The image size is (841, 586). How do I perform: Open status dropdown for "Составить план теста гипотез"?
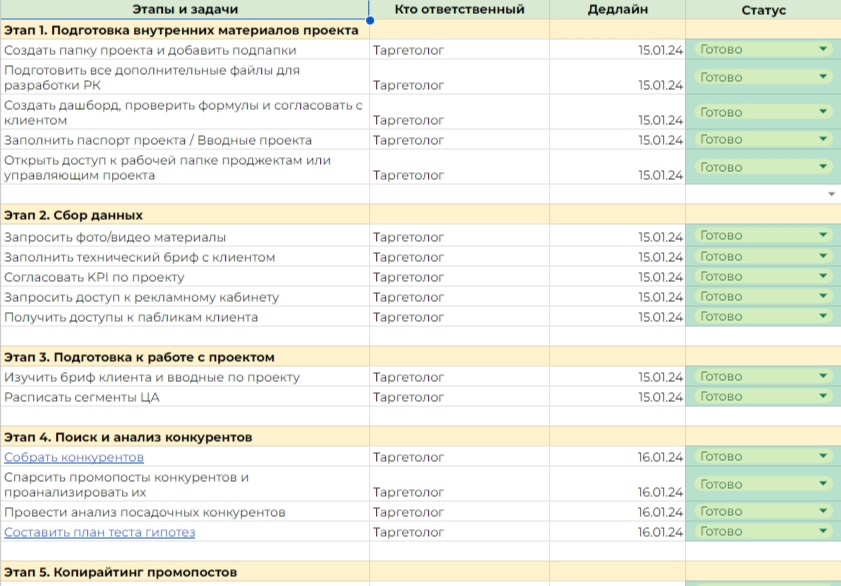[823, 531]
